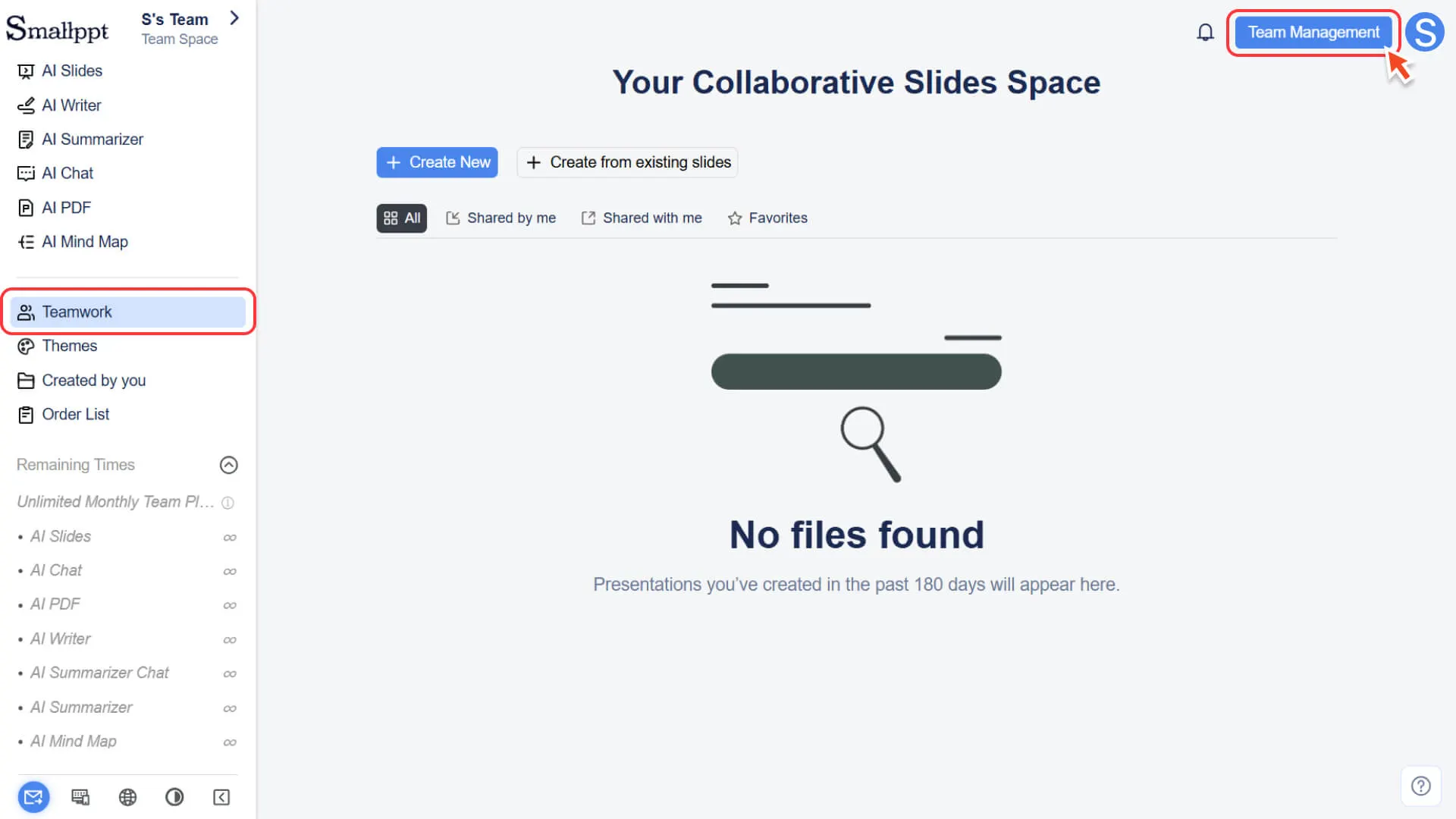Click the AI Slides row under Remaining Times
The image size is (1456, 819).
pos(127,537)
